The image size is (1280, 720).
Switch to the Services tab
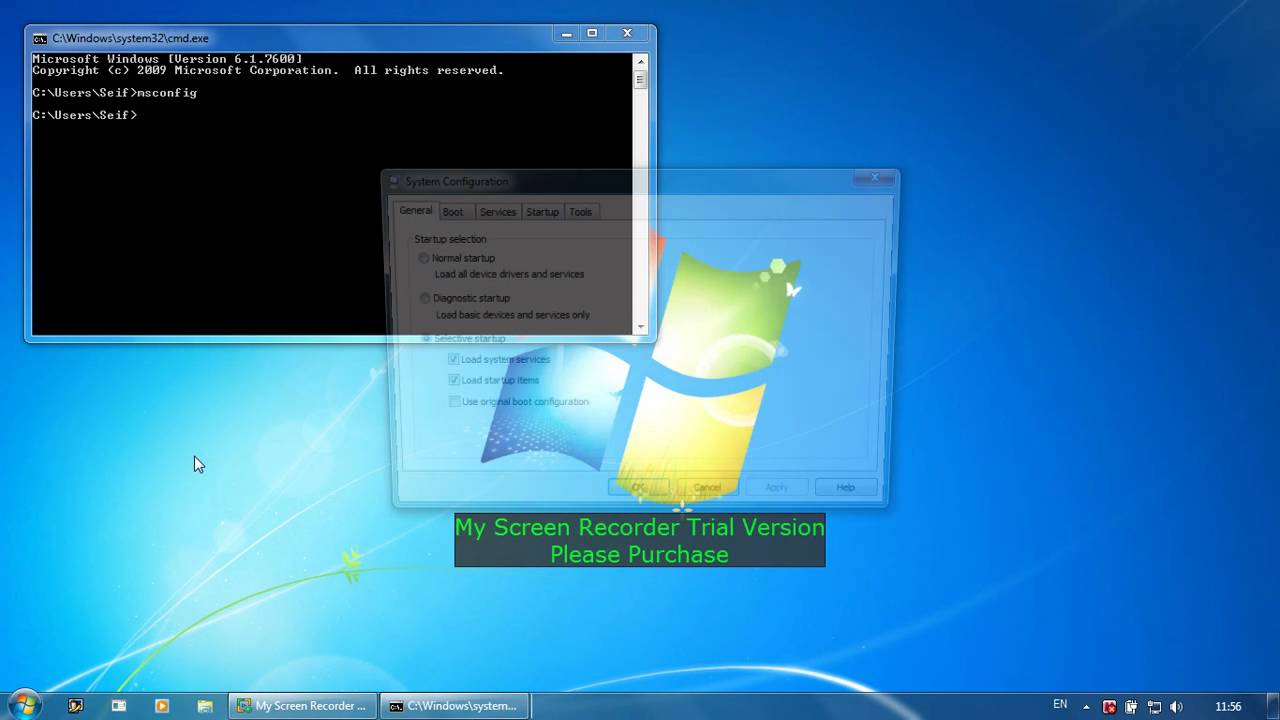(x=497, y=212)
